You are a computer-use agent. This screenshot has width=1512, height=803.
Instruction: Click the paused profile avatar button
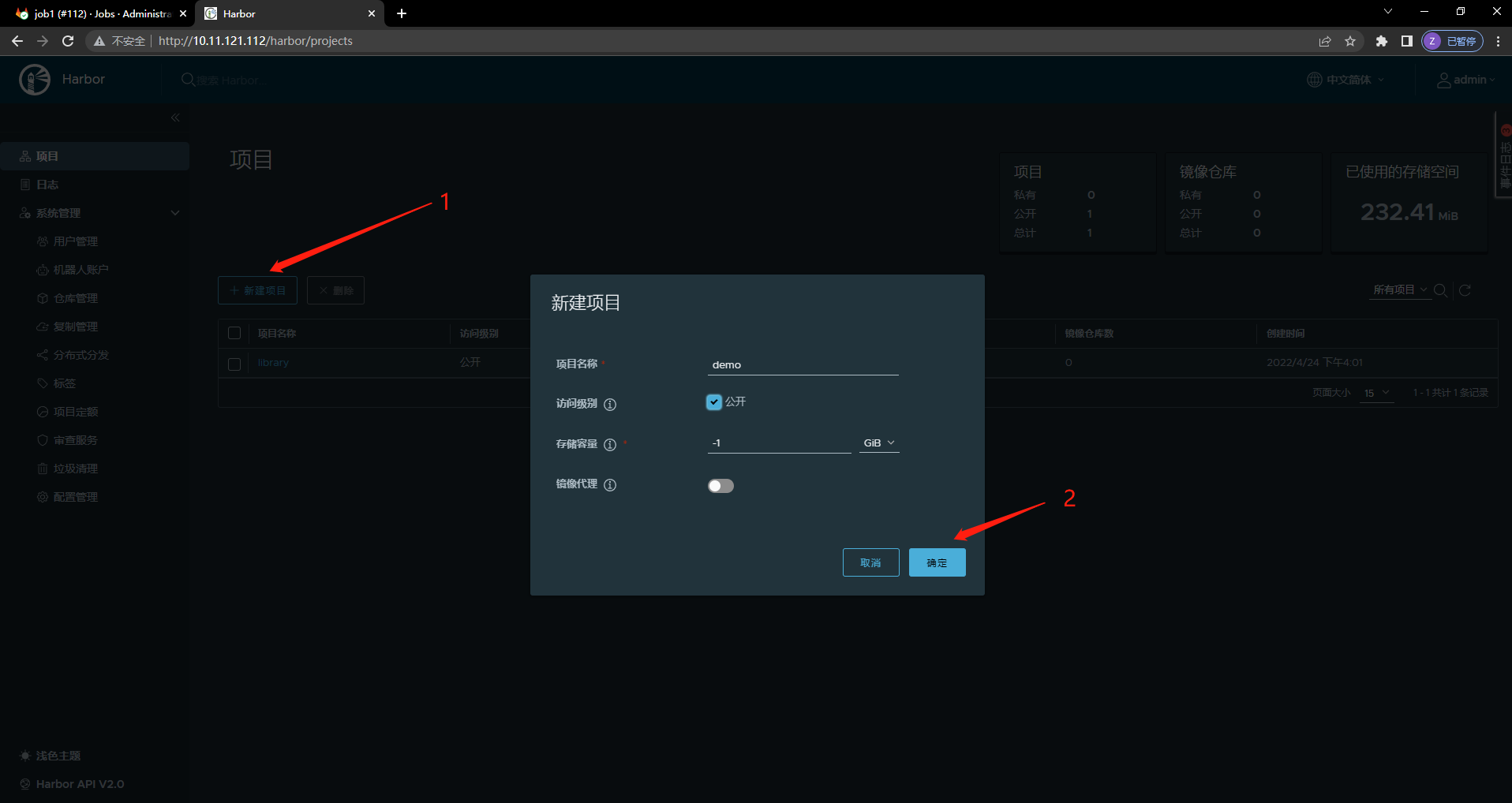(1452, 41)
